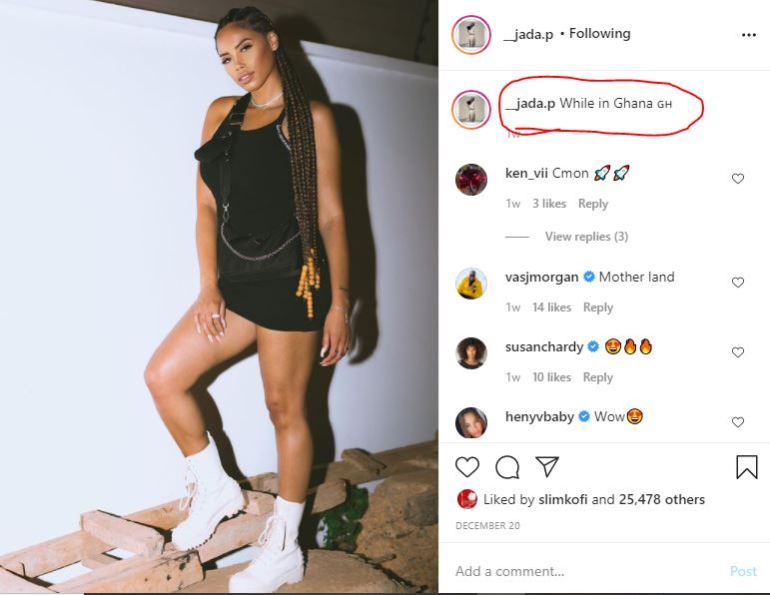Reply to ken_vii's comment
The image size is (770, 595).
click(x=593, y=204)
